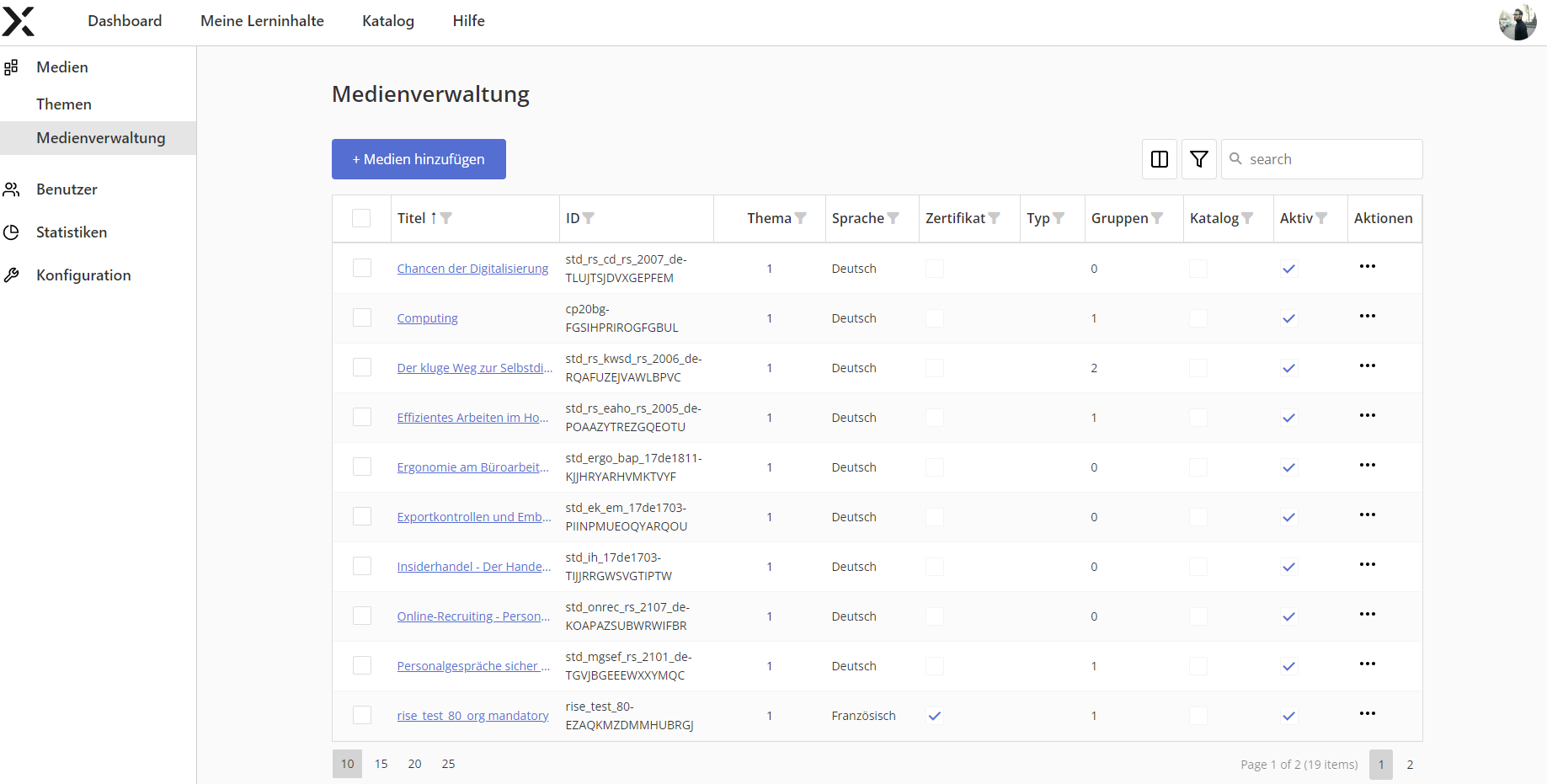Open Katalog in top navigation

387,21
